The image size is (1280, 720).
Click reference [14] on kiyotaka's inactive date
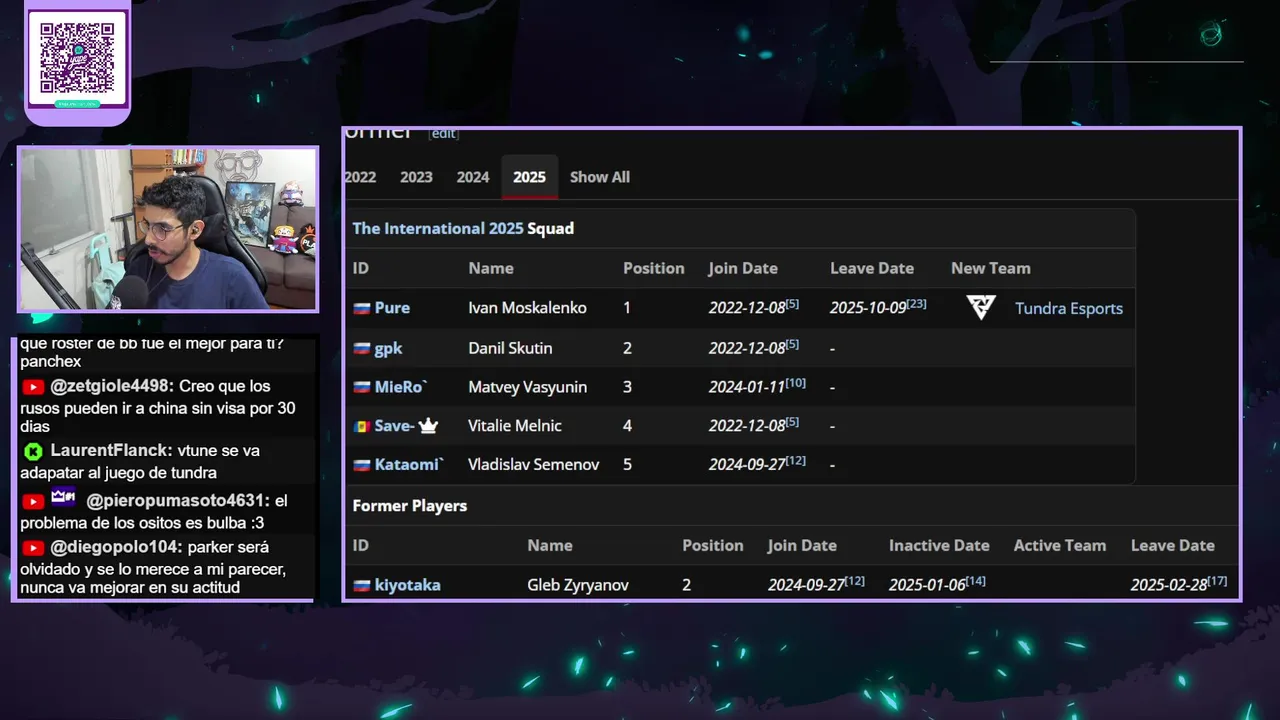(976, 580)
